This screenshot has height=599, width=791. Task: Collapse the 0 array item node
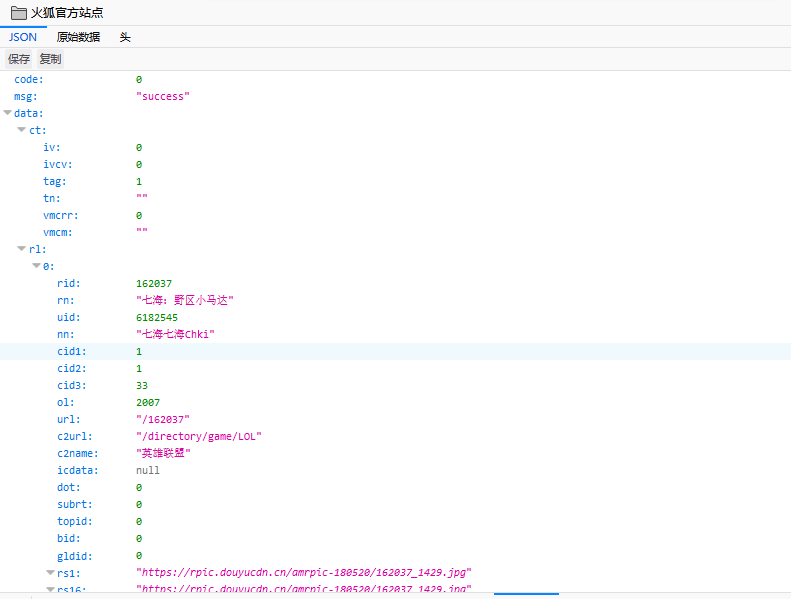(36, 265)
